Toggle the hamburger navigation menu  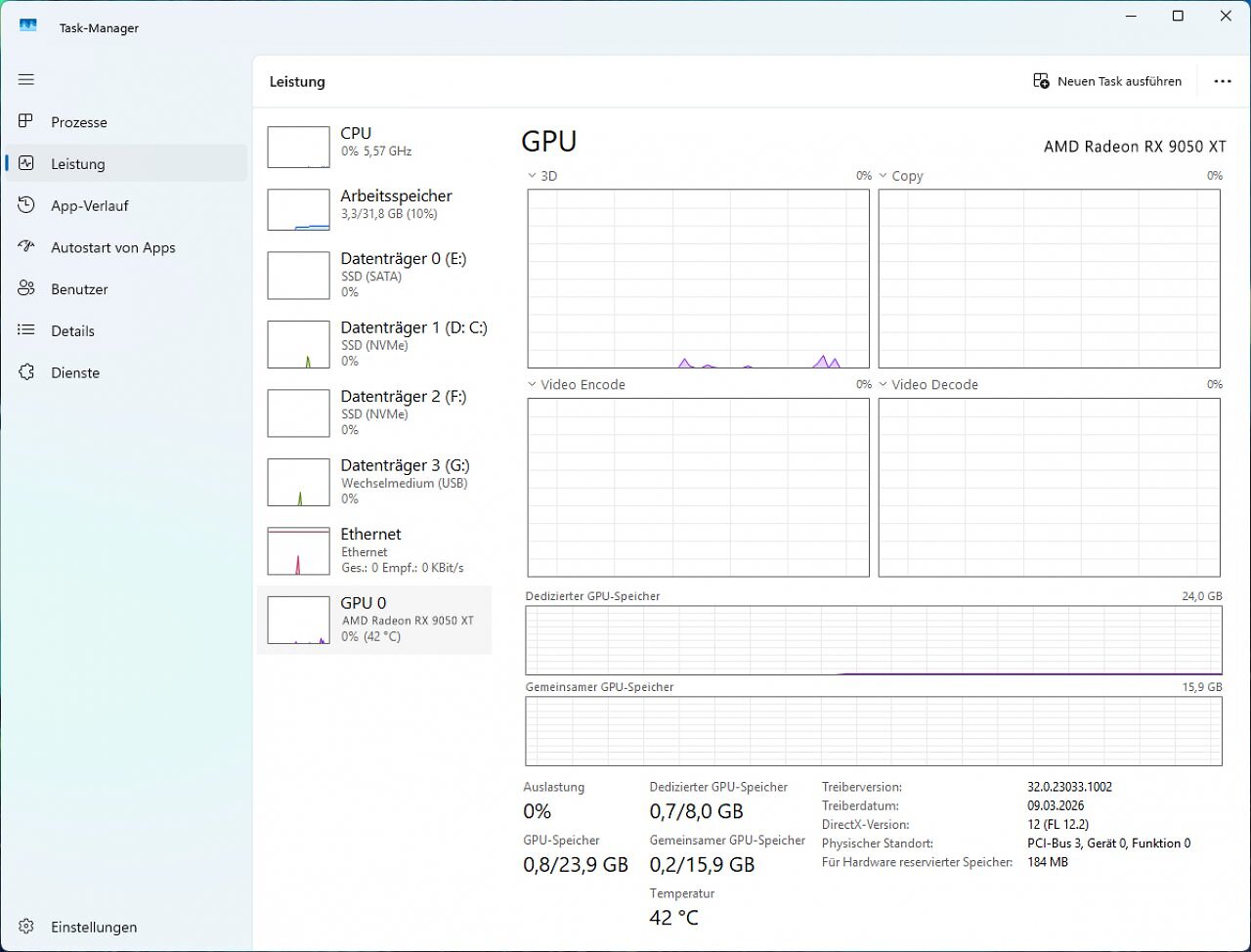coord(26,80)
